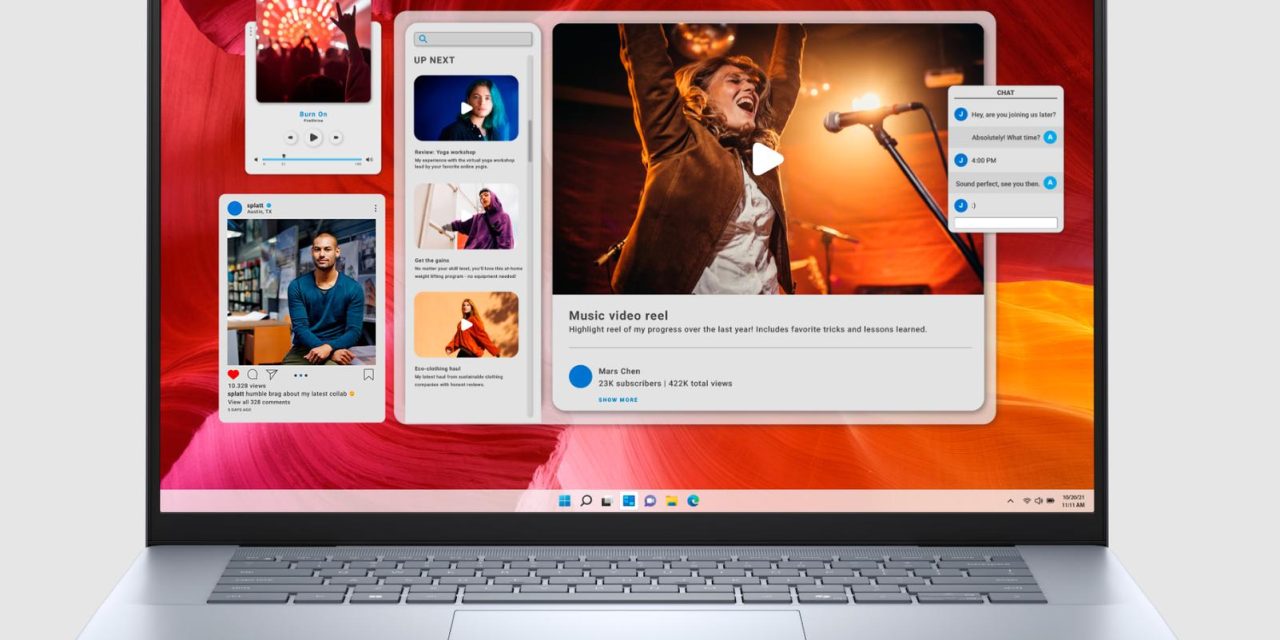Click the A avatar beside "Absolutely! What time?"
1280x640 pixels.
1050,137
